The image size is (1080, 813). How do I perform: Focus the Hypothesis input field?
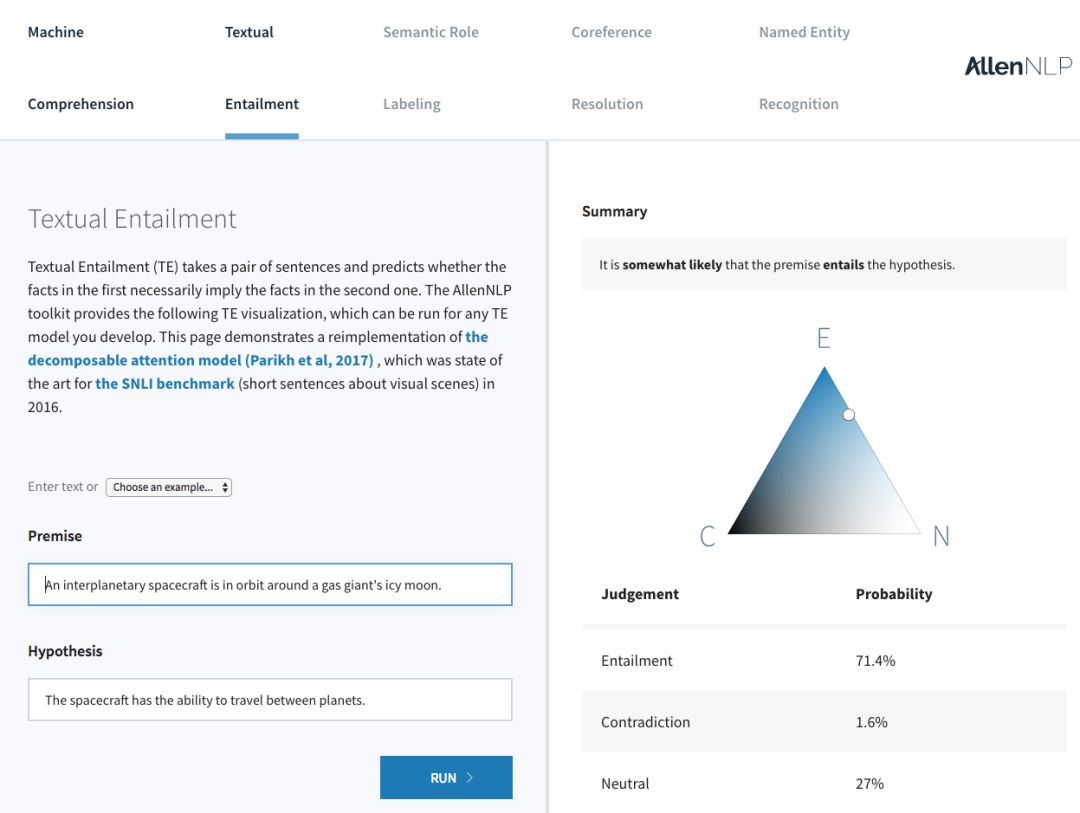tap(270, 700)
